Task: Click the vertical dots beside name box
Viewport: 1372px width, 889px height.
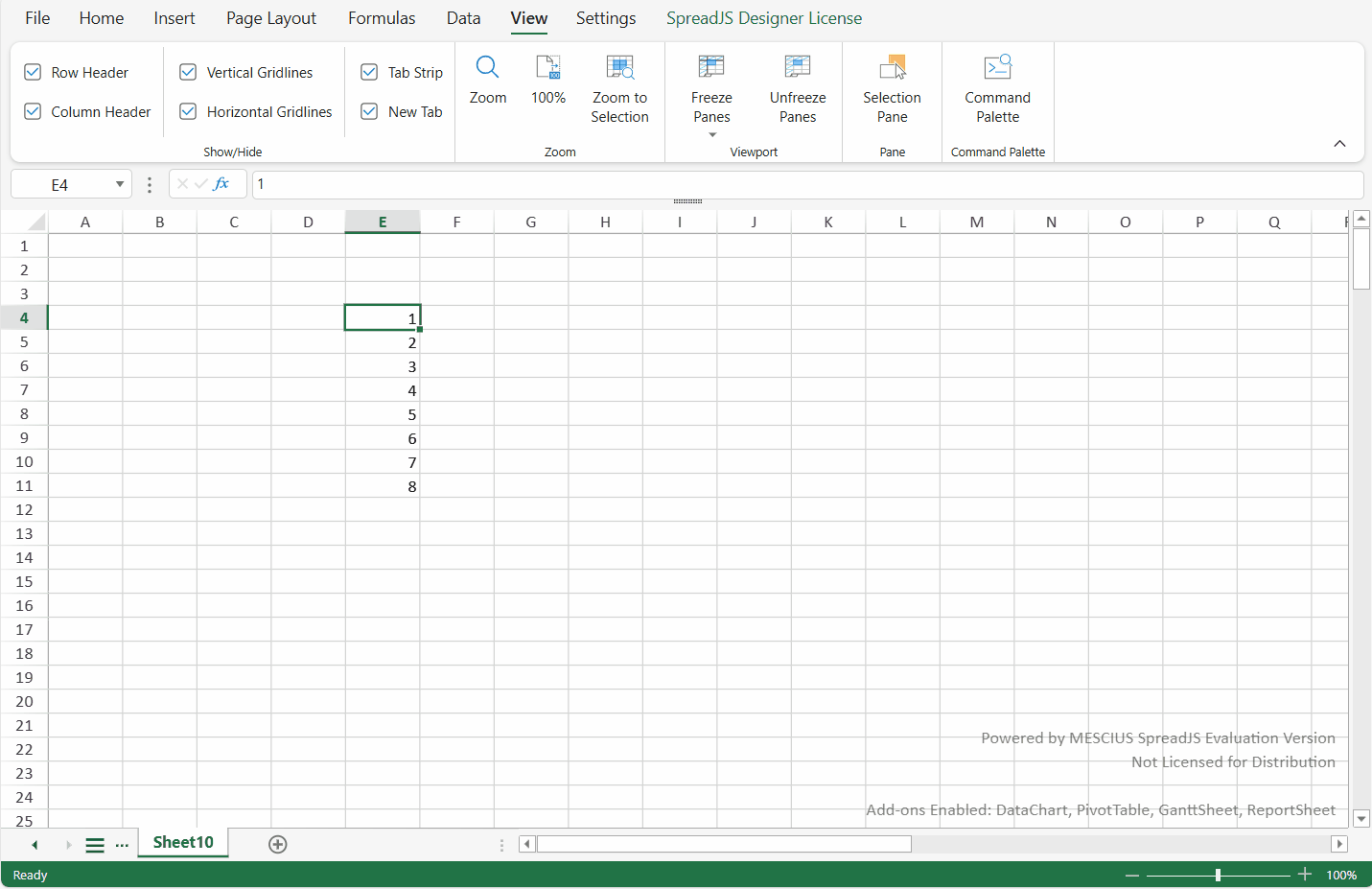Action: 150,184
